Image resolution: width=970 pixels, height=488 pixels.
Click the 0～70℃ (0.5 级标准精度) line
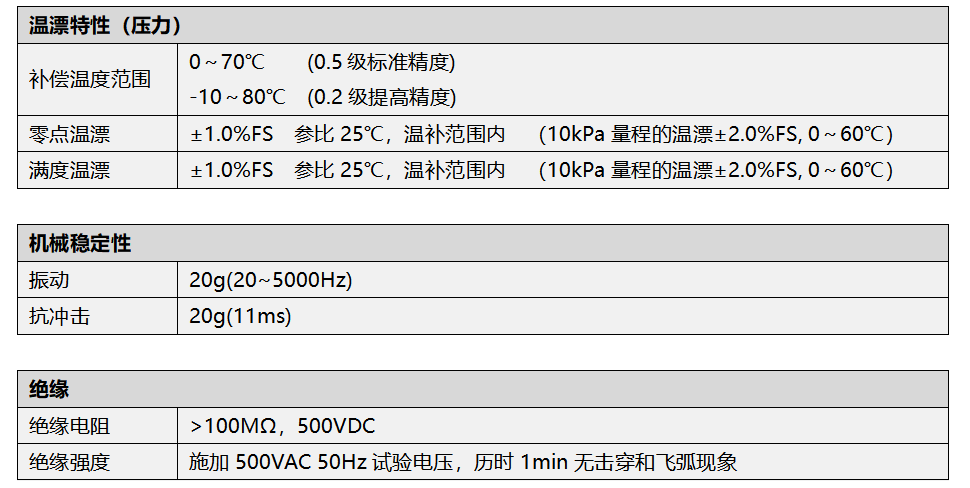(322, 62)
